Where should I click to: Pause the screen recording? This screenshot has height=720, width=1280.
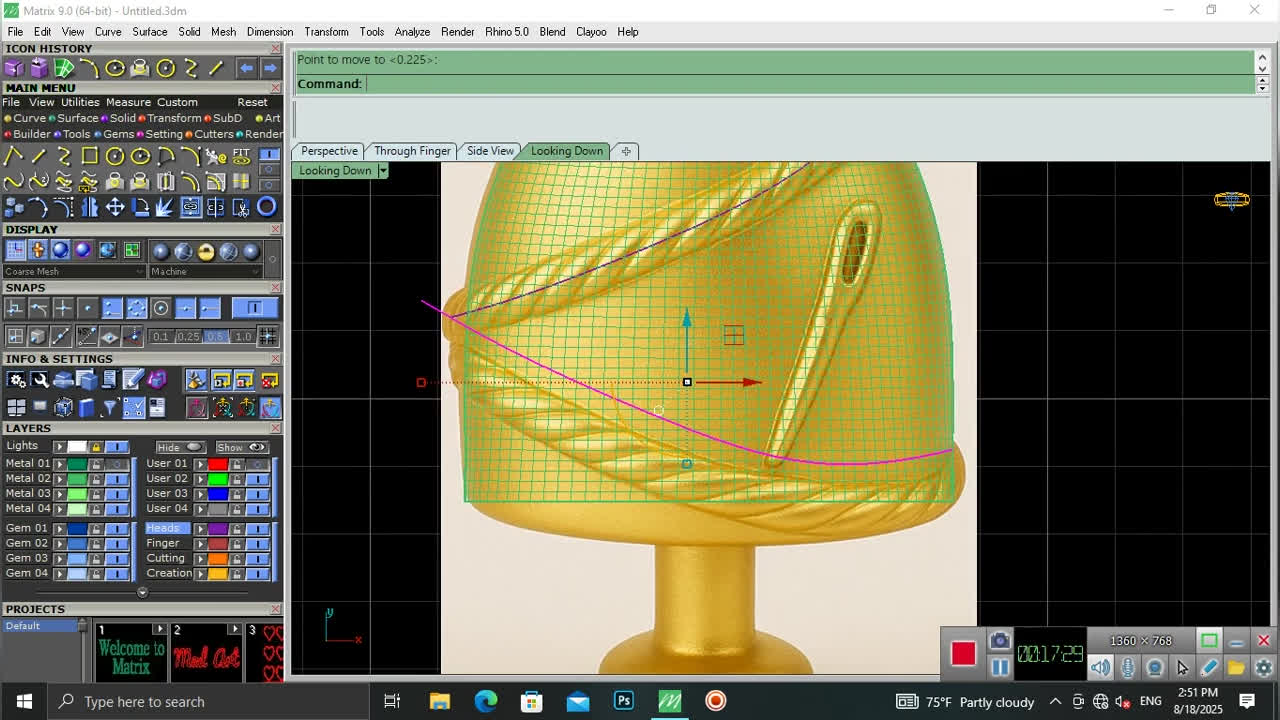pyautogui.click(x=1000, y=667)
